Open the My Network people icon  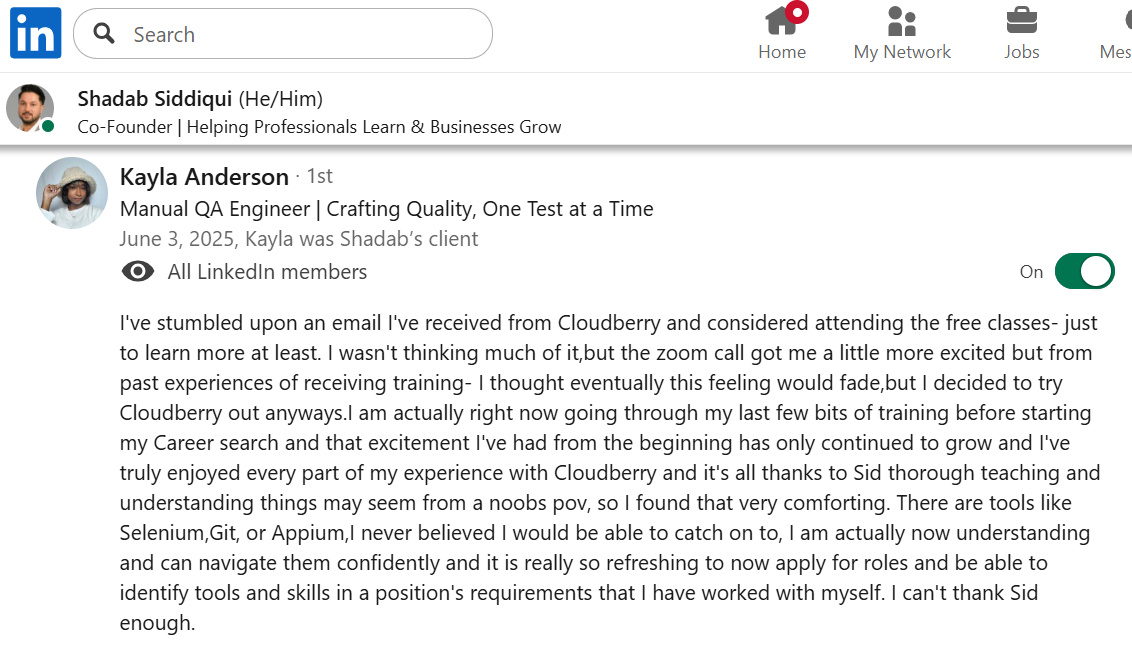coord(902,21)
